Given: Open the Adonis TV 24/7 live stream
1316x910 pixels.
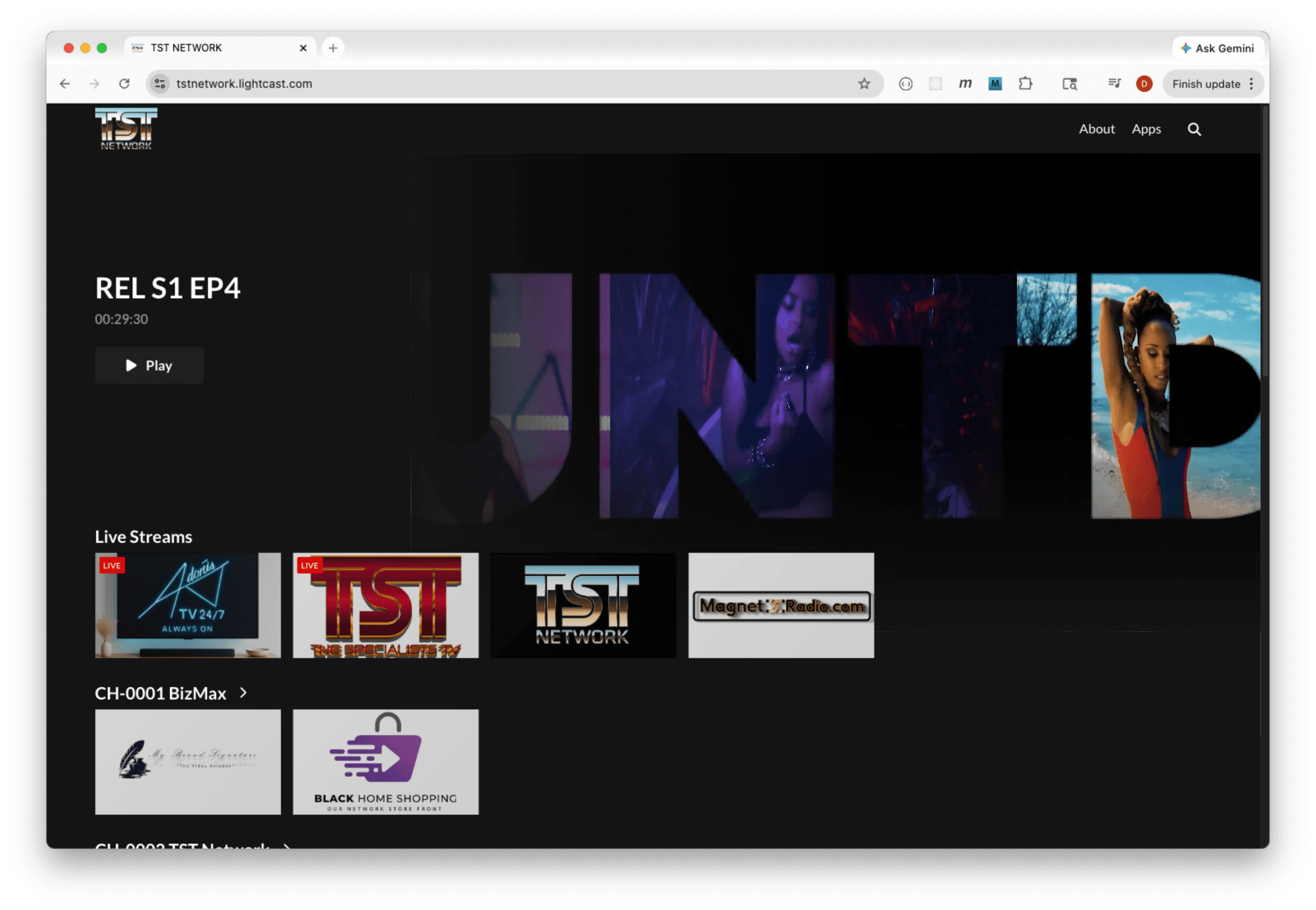Looking at the screenshot, I should 188,605.
